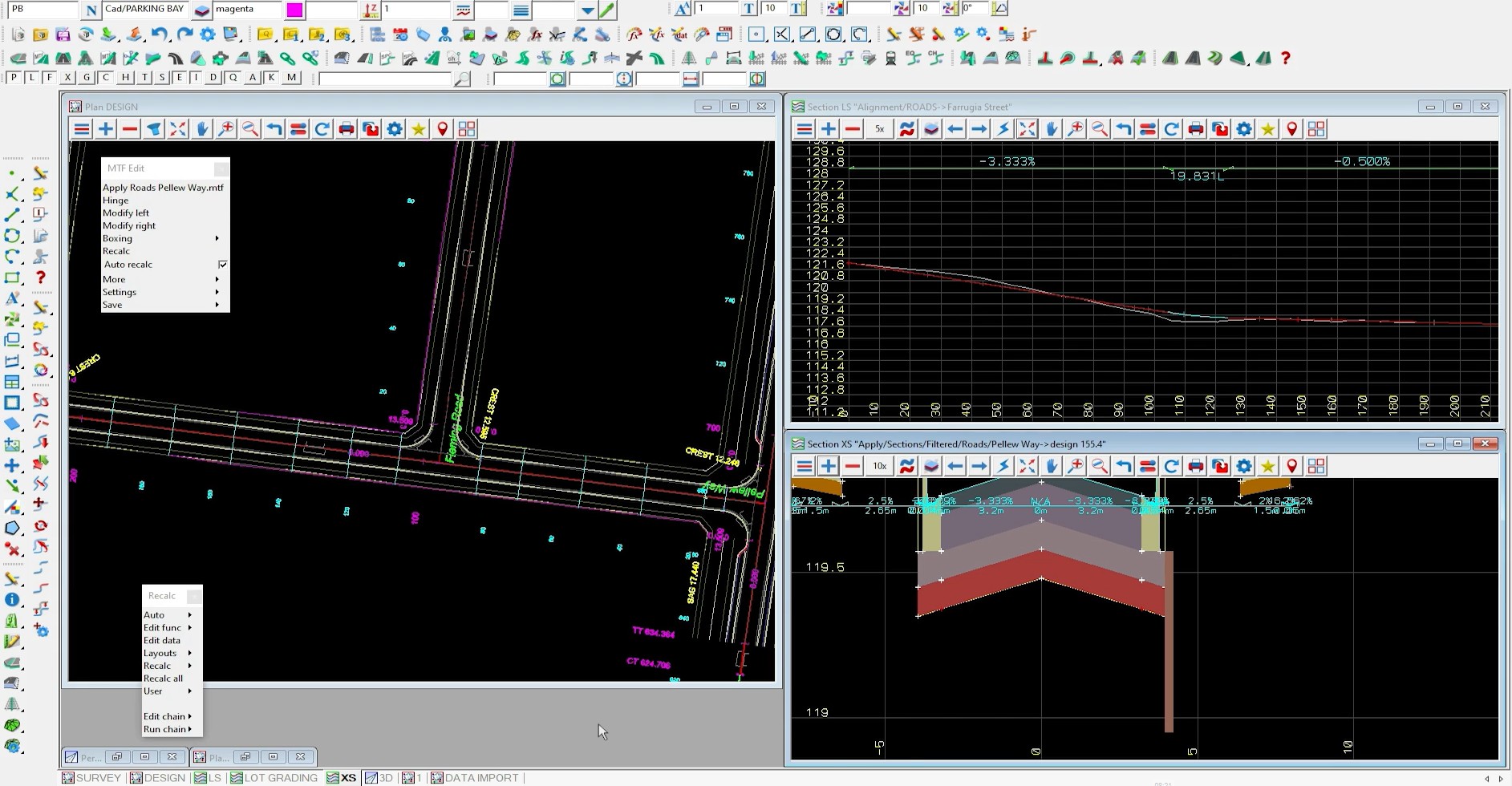Click the refresh icon in Section LS toolbar
The image size is (1512, 786).
[1172, 129]
